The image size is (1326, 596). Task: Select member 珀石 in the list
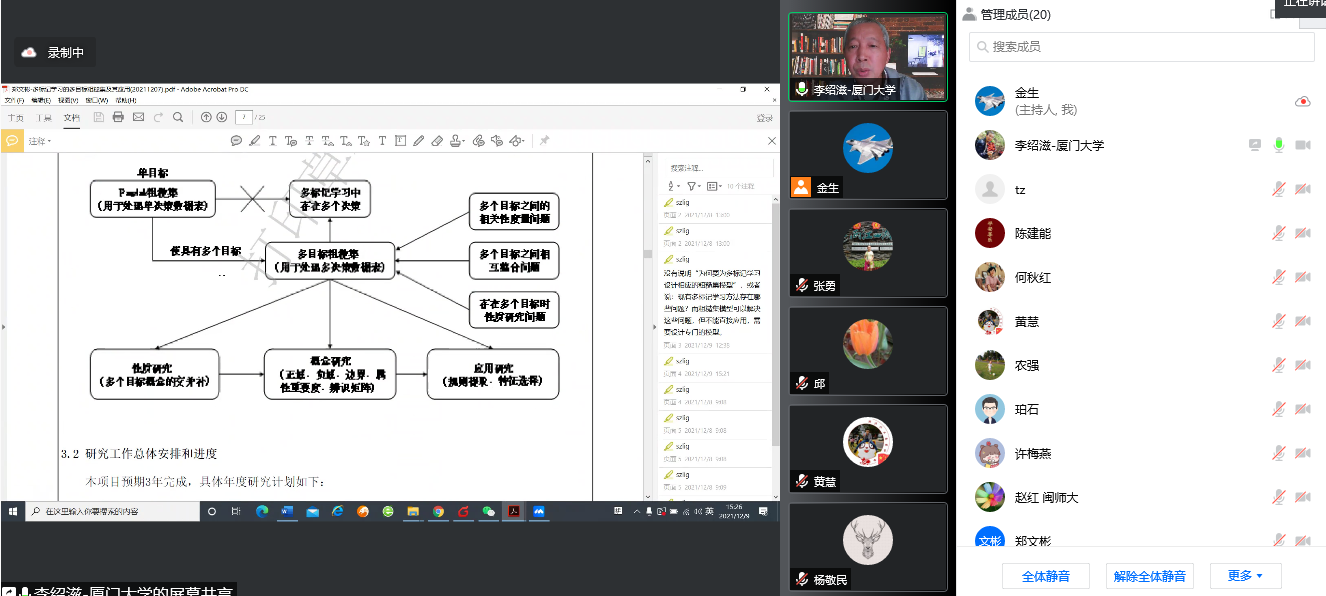(1027, 409)
